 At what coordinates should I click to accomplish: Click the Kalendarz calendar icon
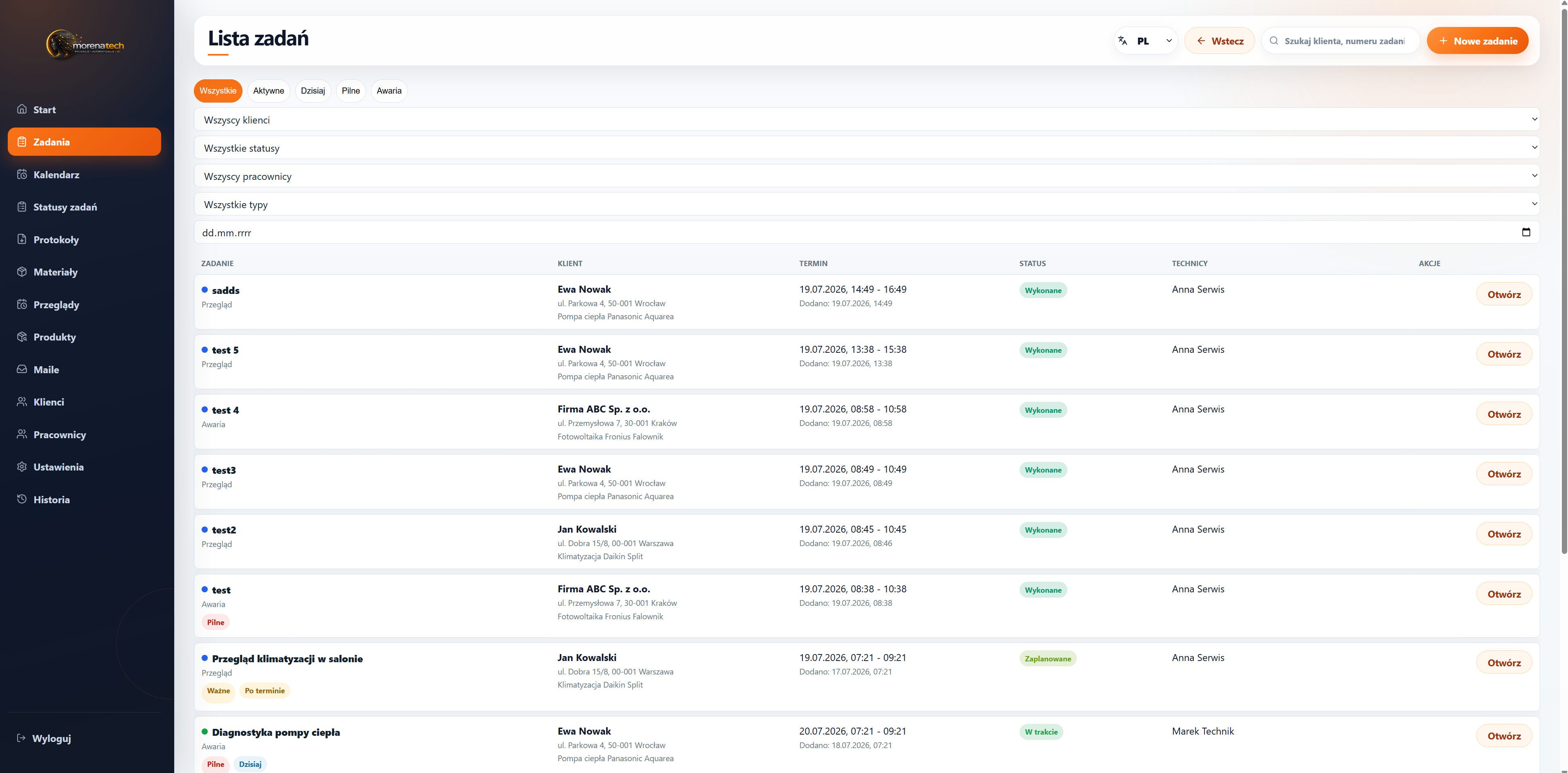[22, 175]
